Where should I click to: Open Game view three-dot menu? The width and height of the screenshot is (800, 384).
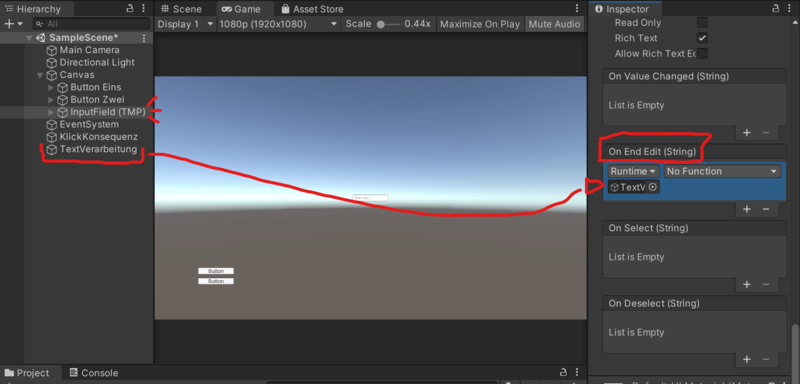[x=577, y=9]
